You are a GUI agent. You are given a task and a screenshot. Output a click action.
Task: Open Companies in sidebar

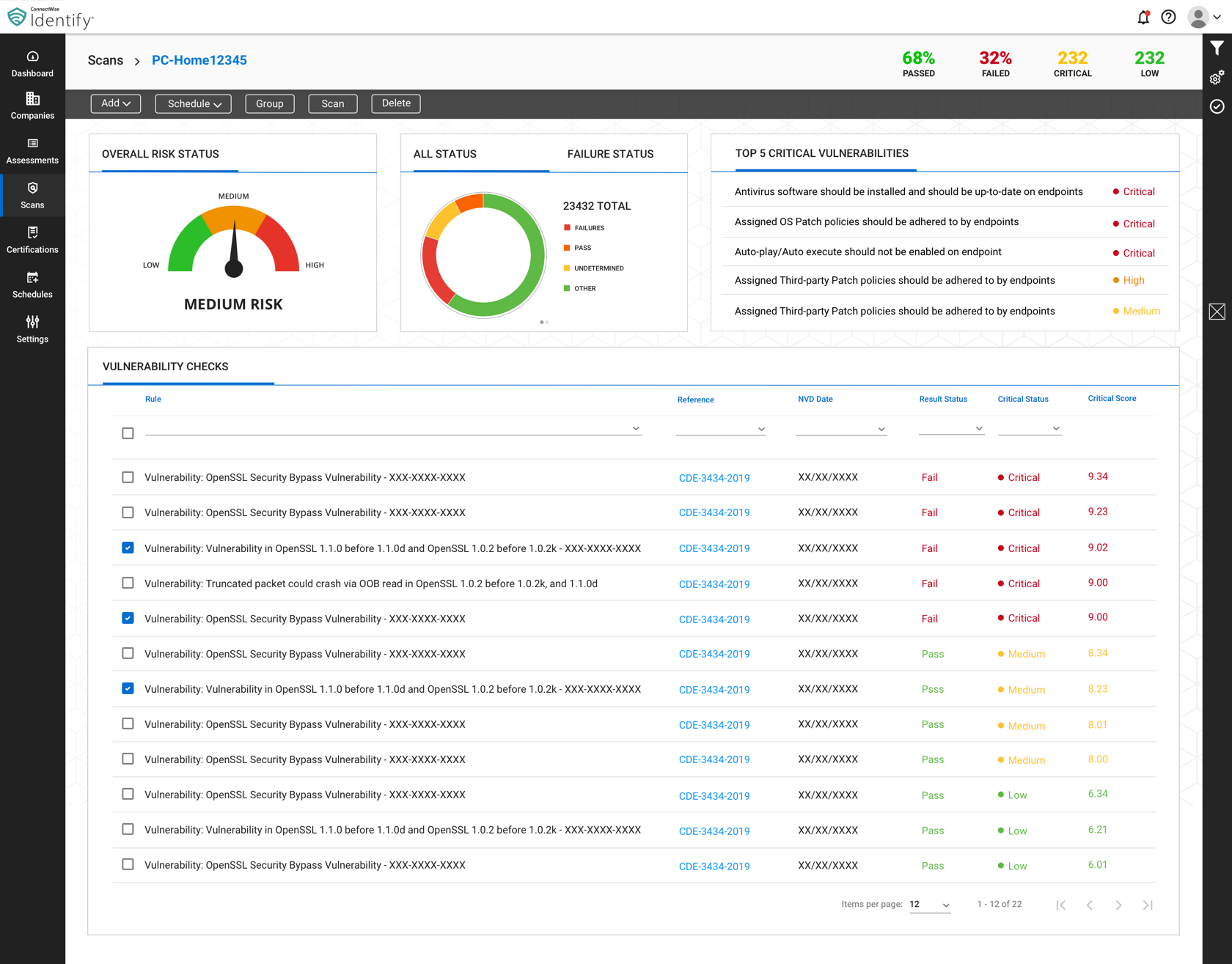(32, 106)
